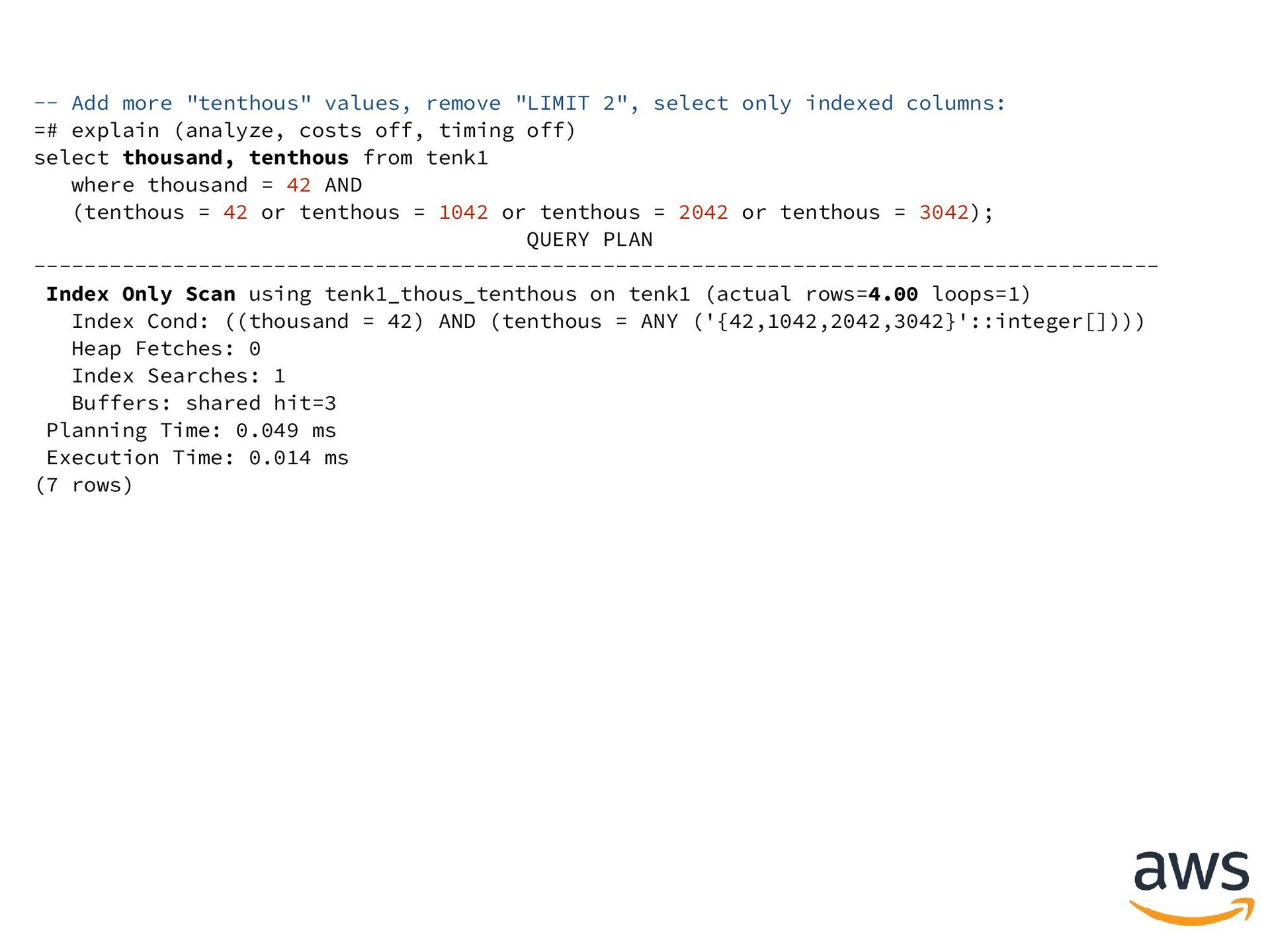Screen dimensions: 1270x952
Task: Click the bold 'Index Only Scan' text
Action: pos(141,294)
